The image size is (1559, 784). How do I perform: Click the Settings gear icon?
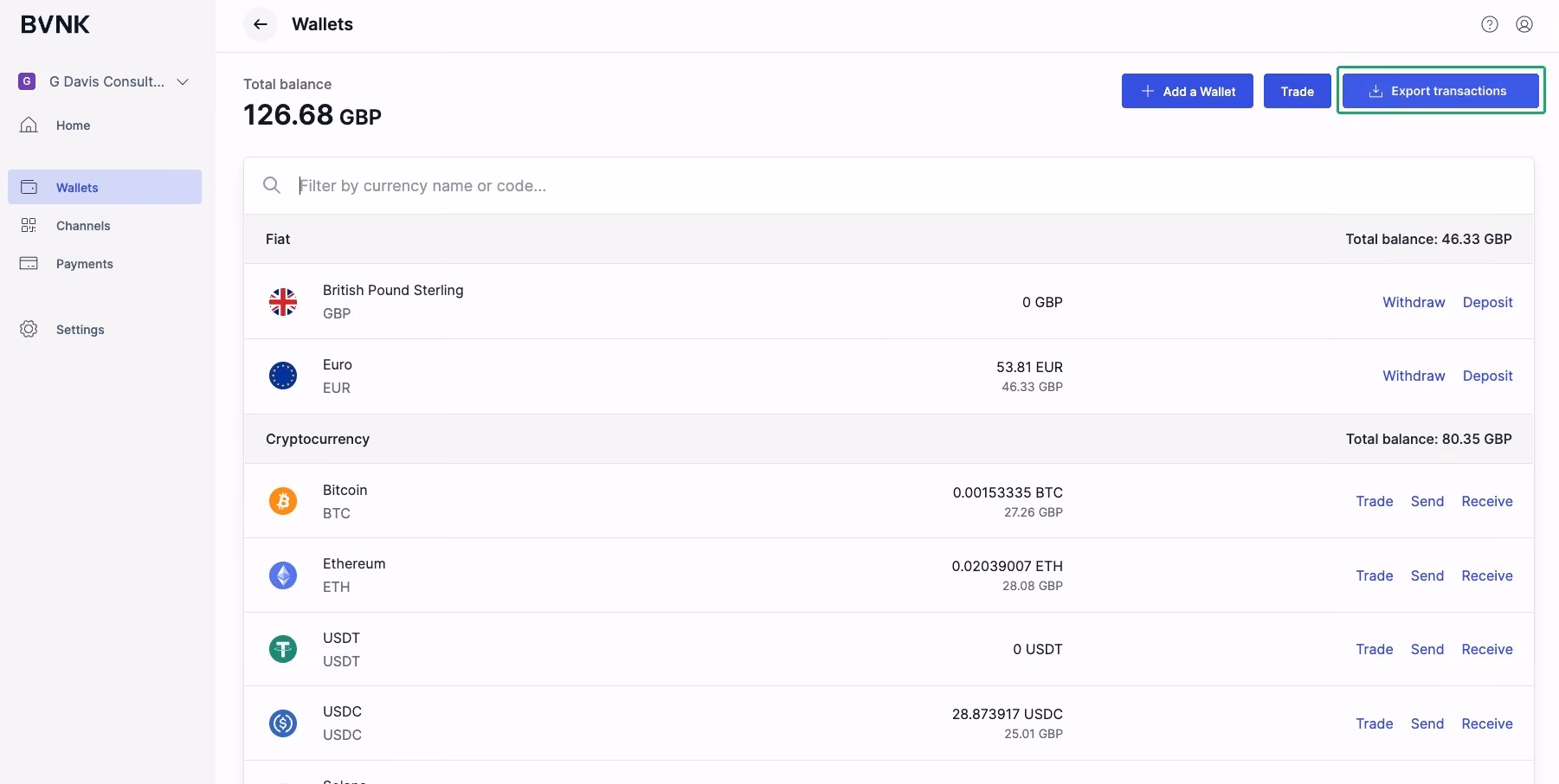click(29, 329)
